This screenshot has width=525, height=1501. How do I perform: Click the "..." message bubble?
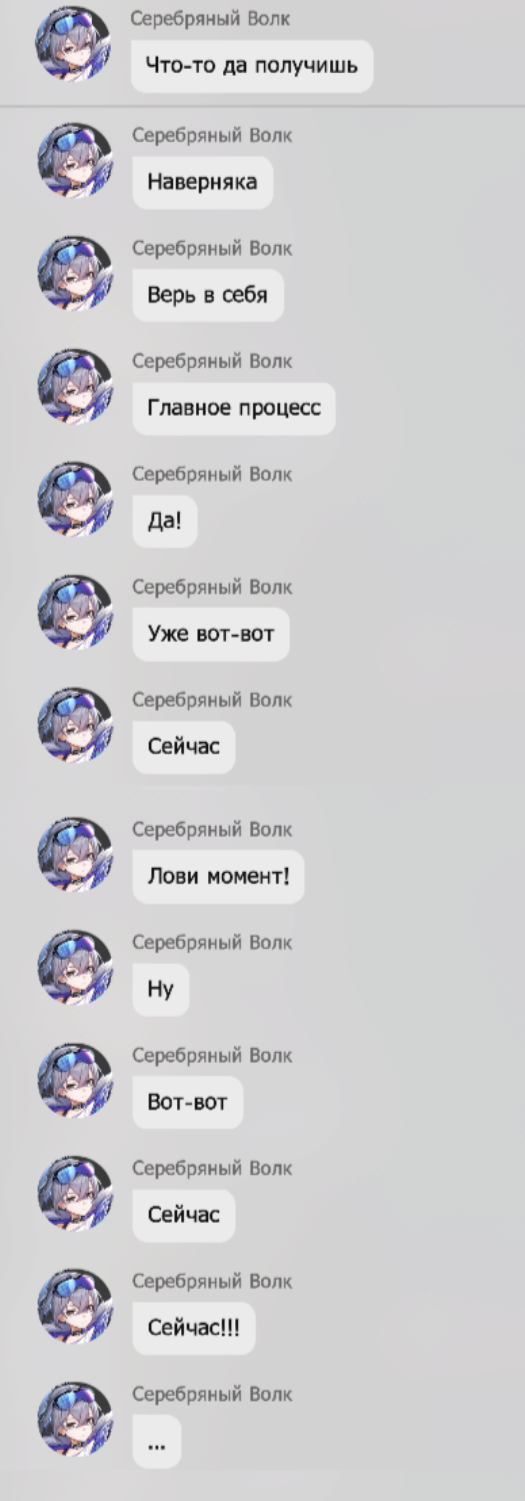(157, 1442)
